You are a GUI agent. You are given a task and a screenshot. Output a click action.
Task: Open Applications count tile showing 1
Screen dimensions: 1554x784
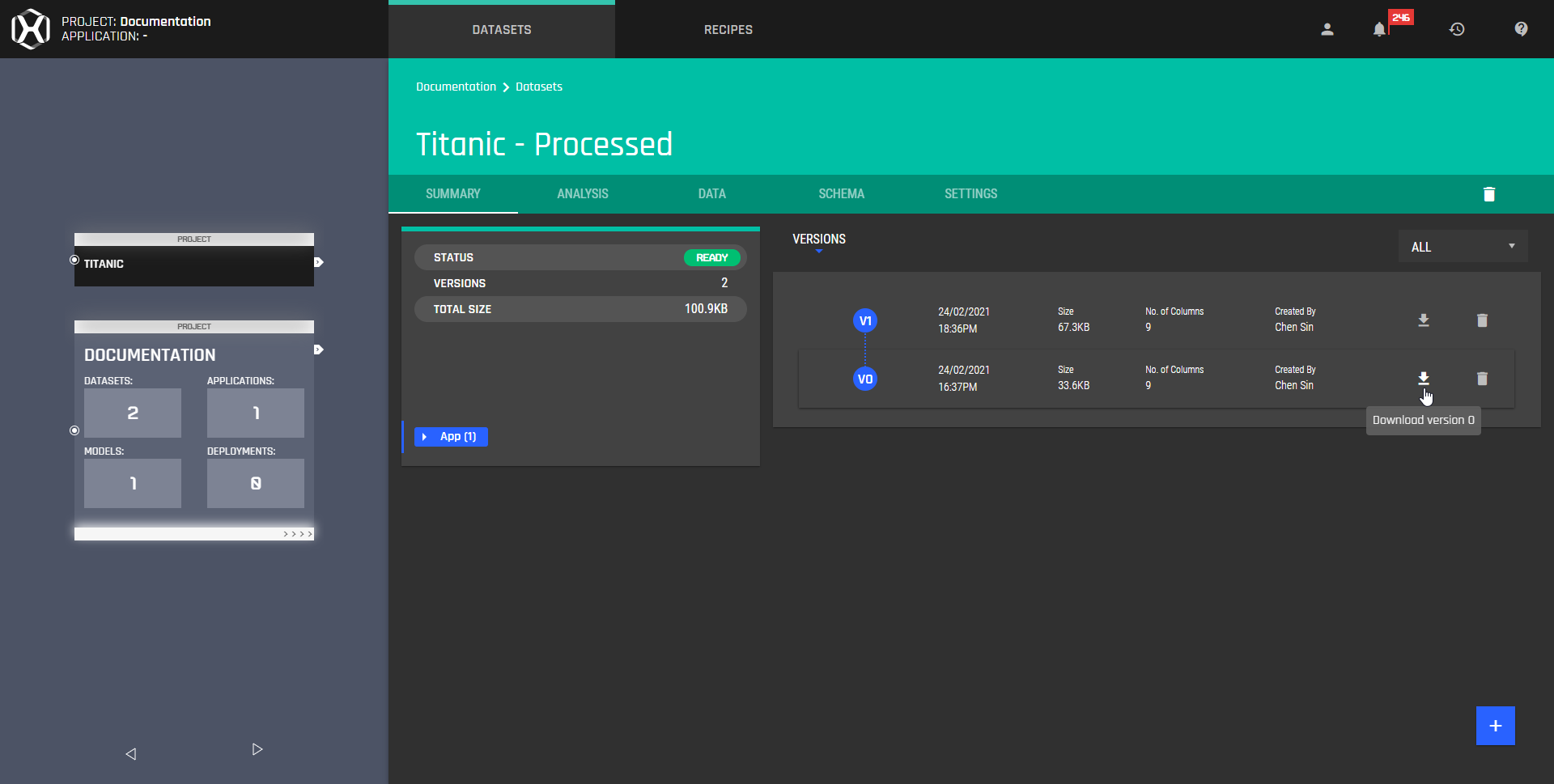(256, 413)
